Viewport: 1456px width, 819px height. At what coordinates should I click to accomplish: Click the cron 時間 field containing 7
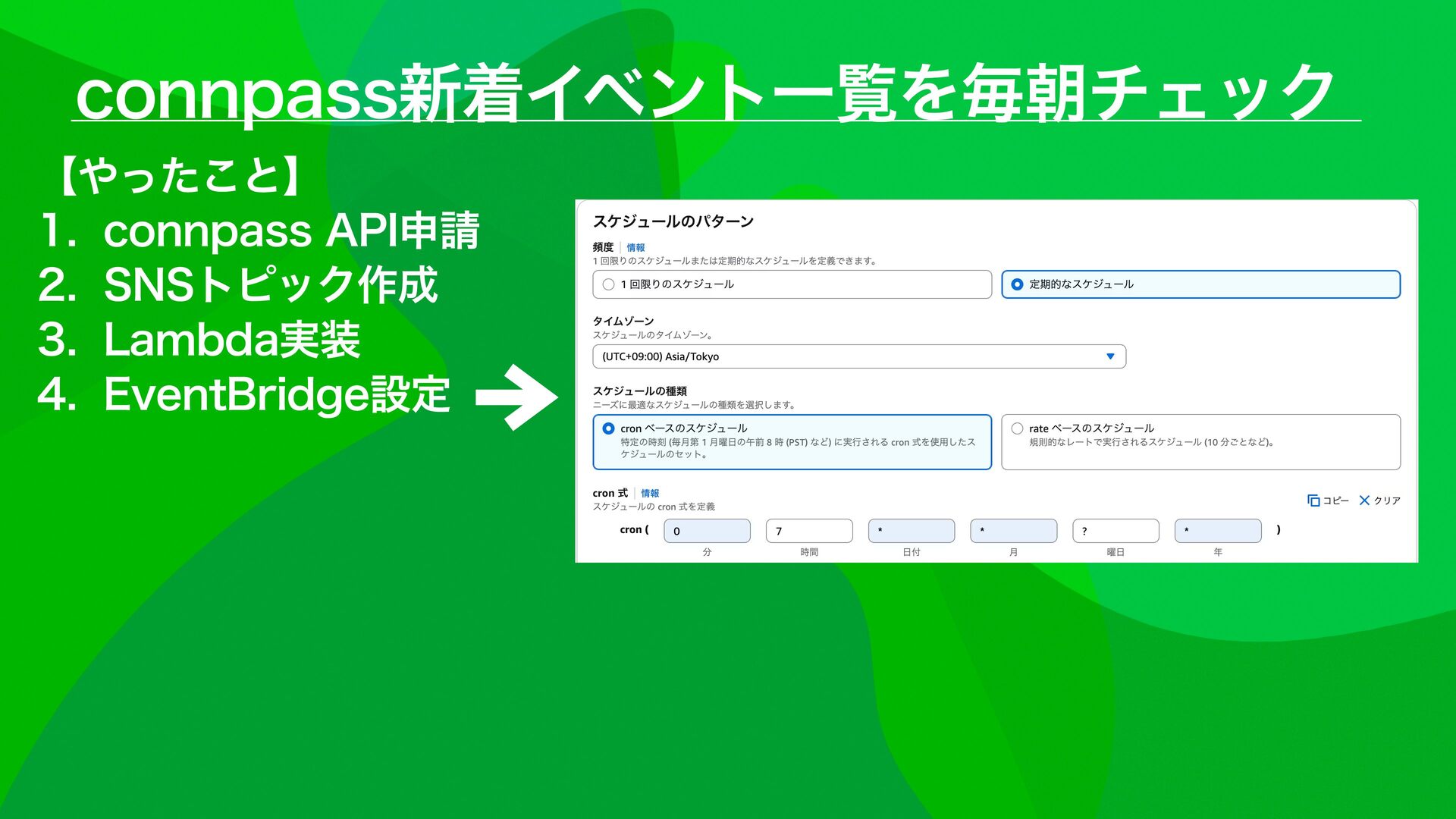pos(808,531)
